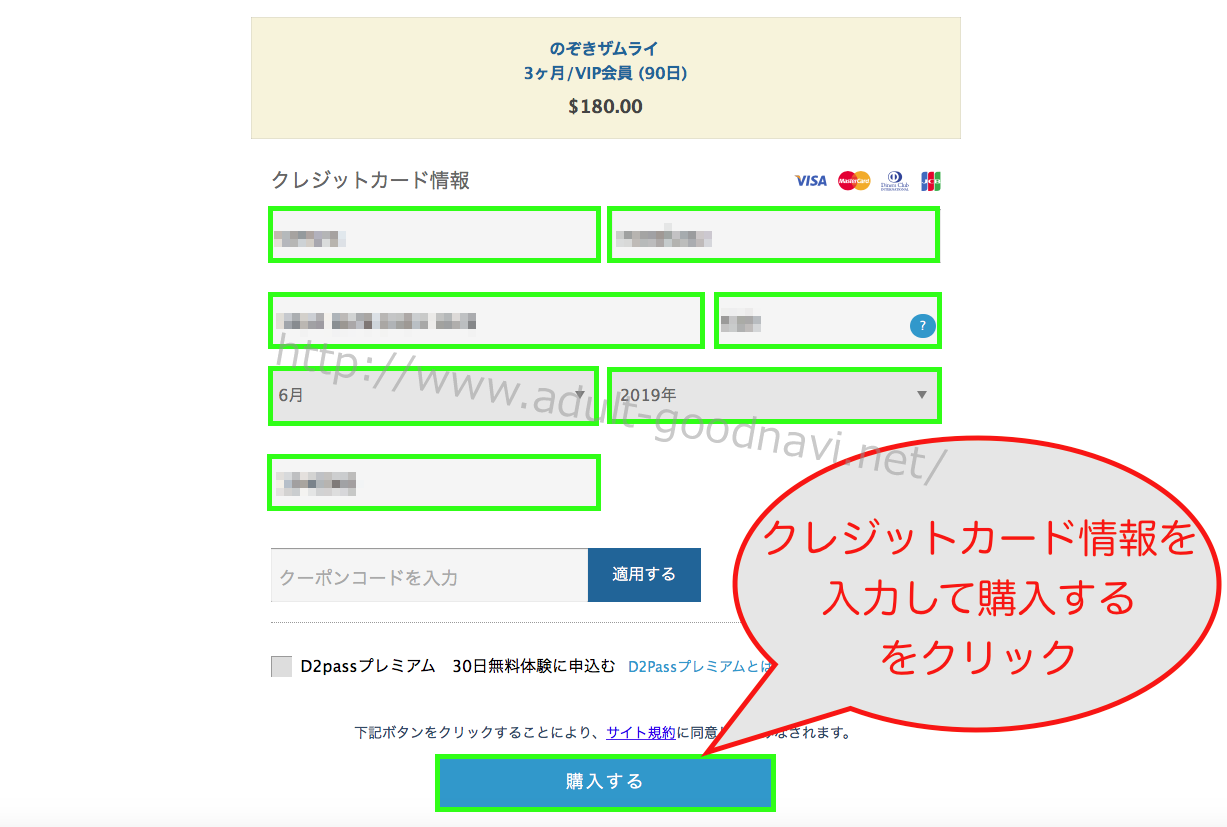Click the wide card number input field
The width and height of the screenshot is (1227, 827).
(x=487, y=321)
